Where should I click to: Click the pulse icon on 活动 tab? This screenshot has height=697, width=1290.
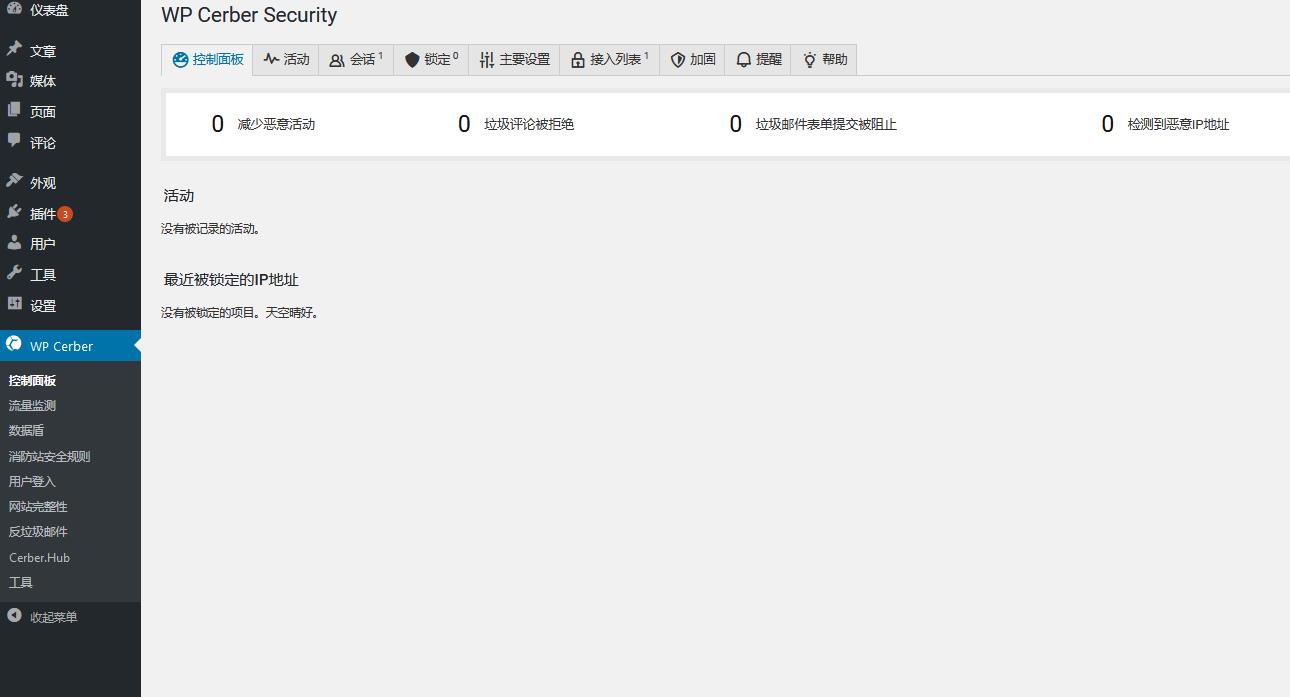[x=271, y=59]
